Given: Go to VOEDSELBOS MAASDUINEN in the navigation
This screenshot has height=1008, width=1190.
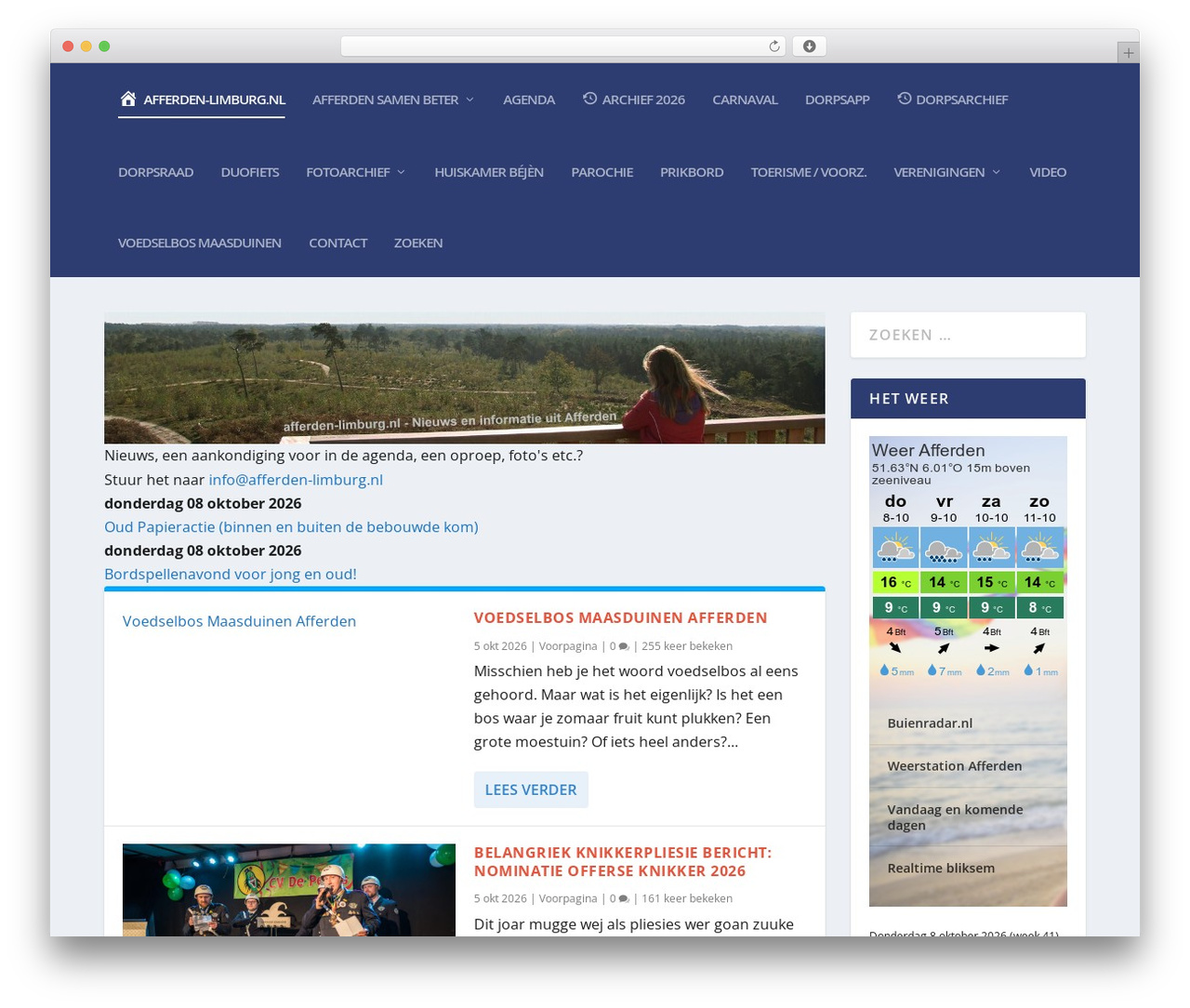Looking at the screenshot, I should tap(200, 243).
